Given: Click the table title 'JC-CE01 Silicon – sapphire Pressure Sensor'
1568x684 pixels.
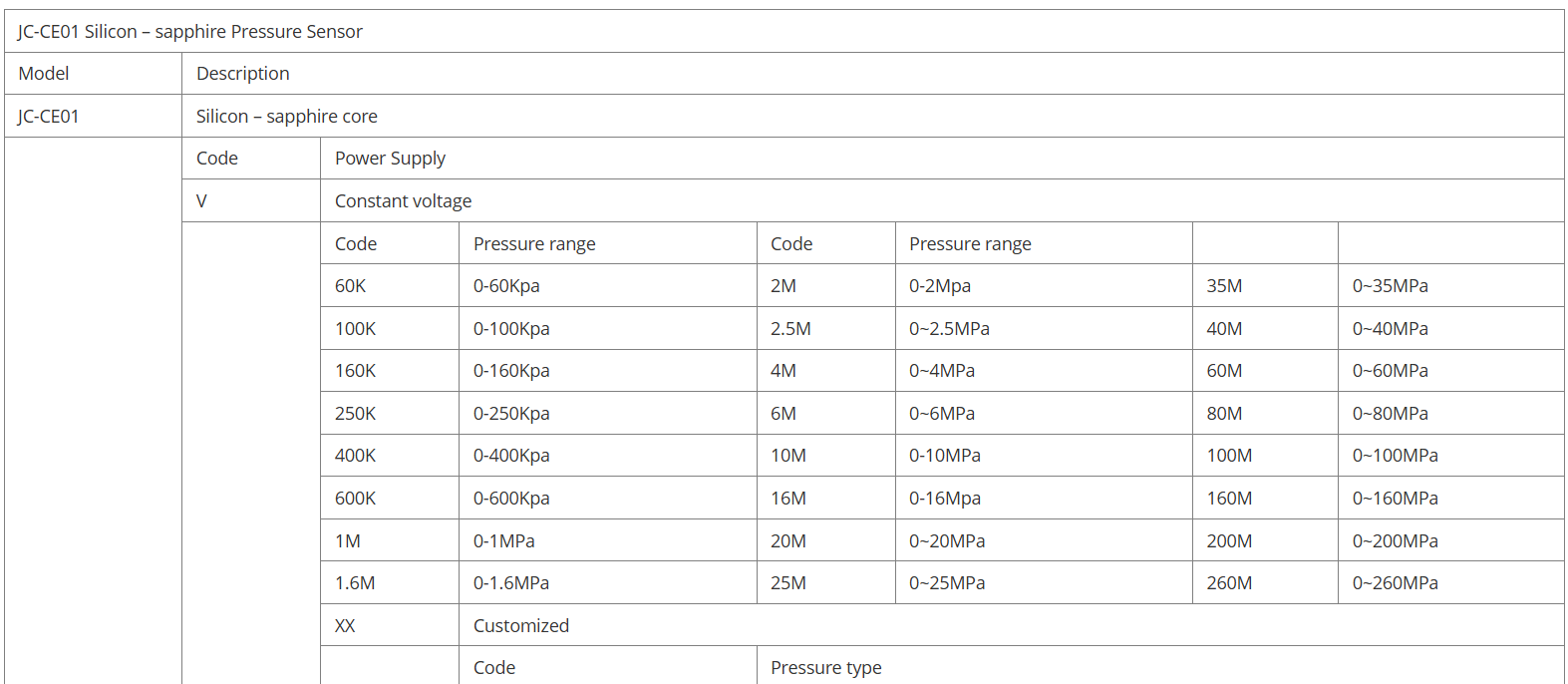Looking at the screenshot, I should point(189,32).
